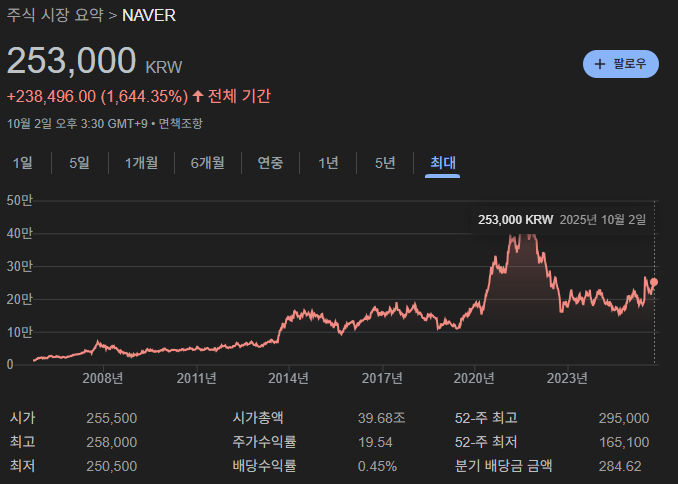Click the 2011년 x-axis label
Image resolution: width=678 pixels, height=484 pixels.
coord(196,378)
